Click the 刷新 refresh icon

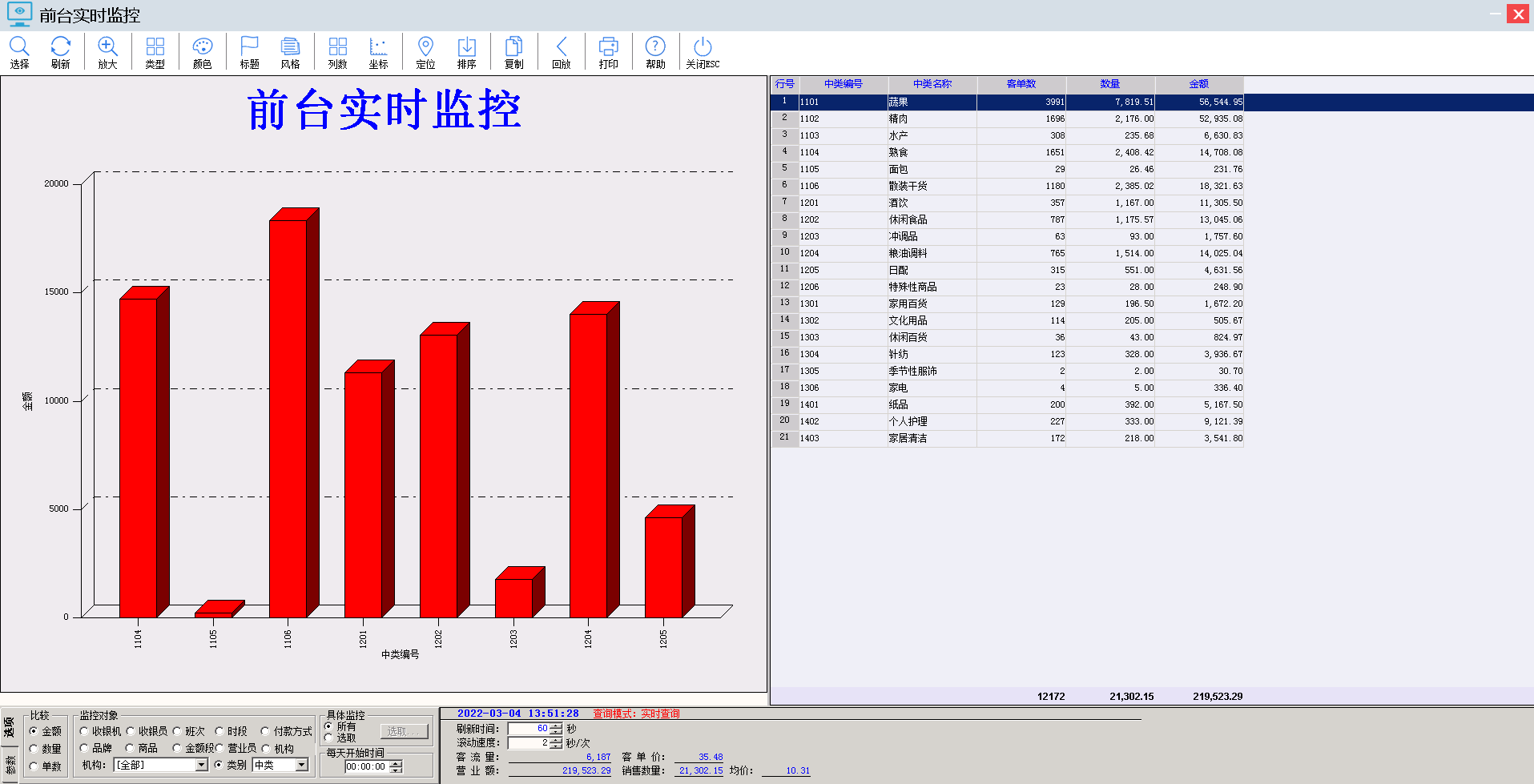click(x=60, y=47)
